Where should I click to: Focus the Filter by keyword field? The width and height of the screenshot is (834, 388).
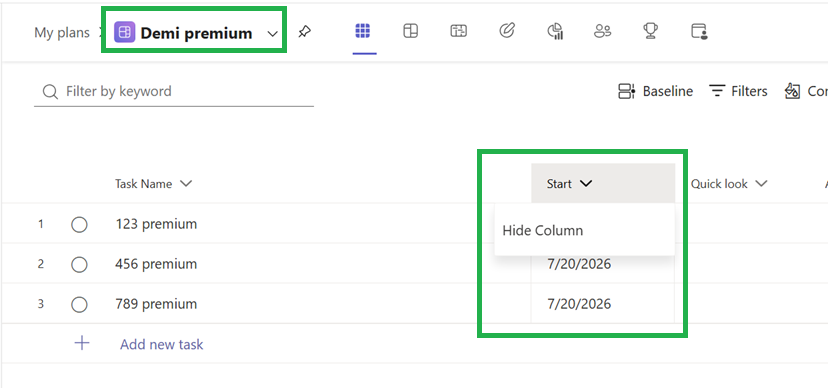[x=173, y=92]
